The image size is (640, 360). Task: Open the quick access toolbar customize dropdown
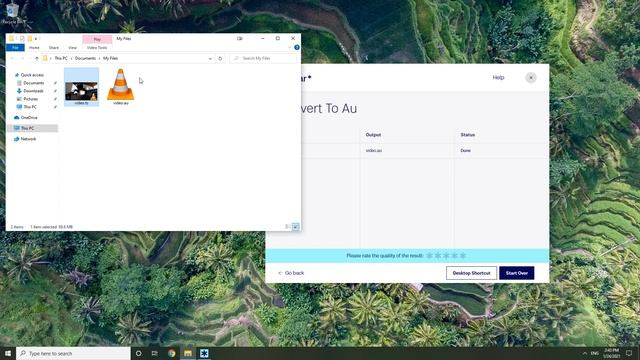coord(36,39)
